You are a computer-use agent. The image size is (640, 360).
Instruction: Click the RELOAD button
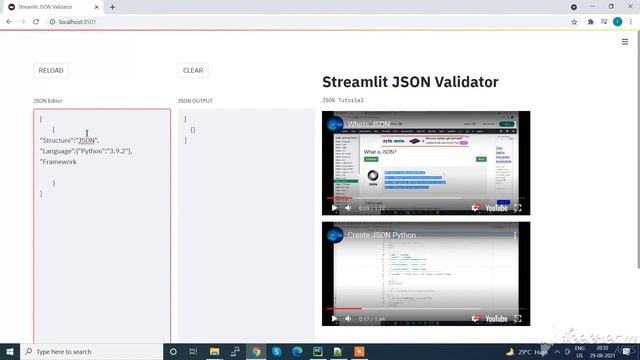[x=51, y=70]
